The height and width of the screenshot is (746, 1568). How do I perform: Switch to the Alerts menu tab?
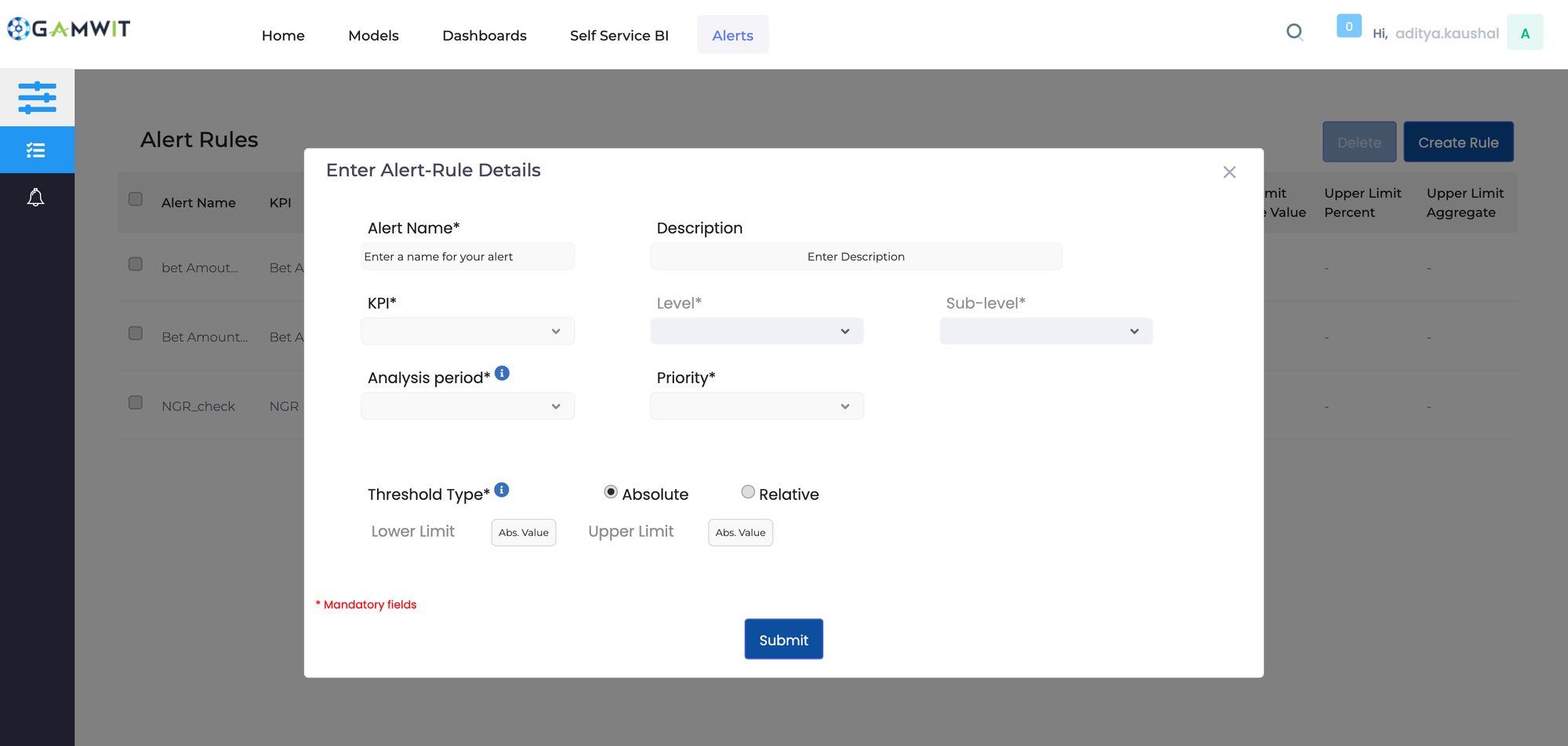(x=733, y=35)
